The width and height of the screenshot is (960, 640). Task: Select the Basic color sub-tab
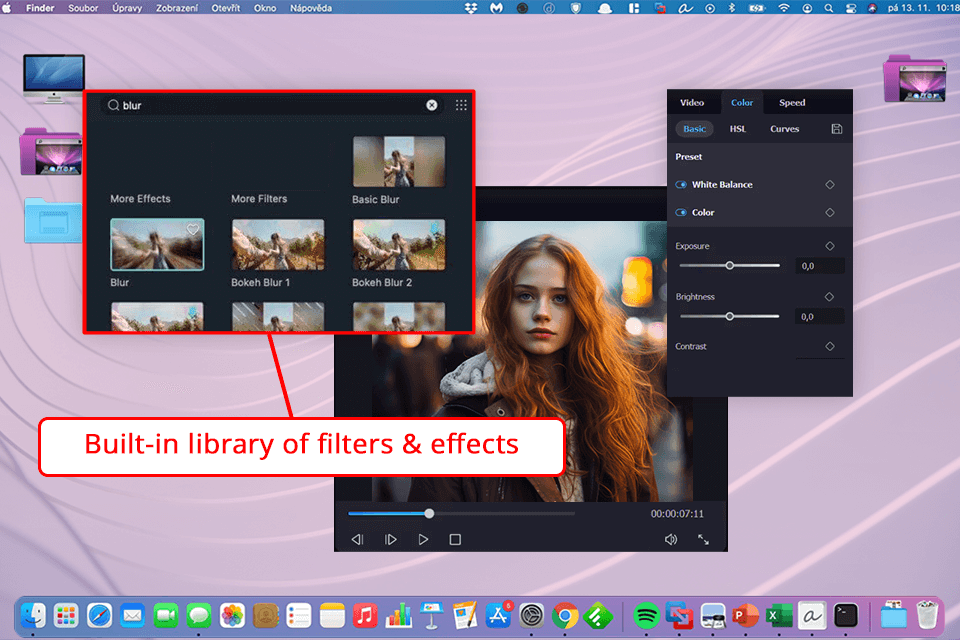(694, 129)
